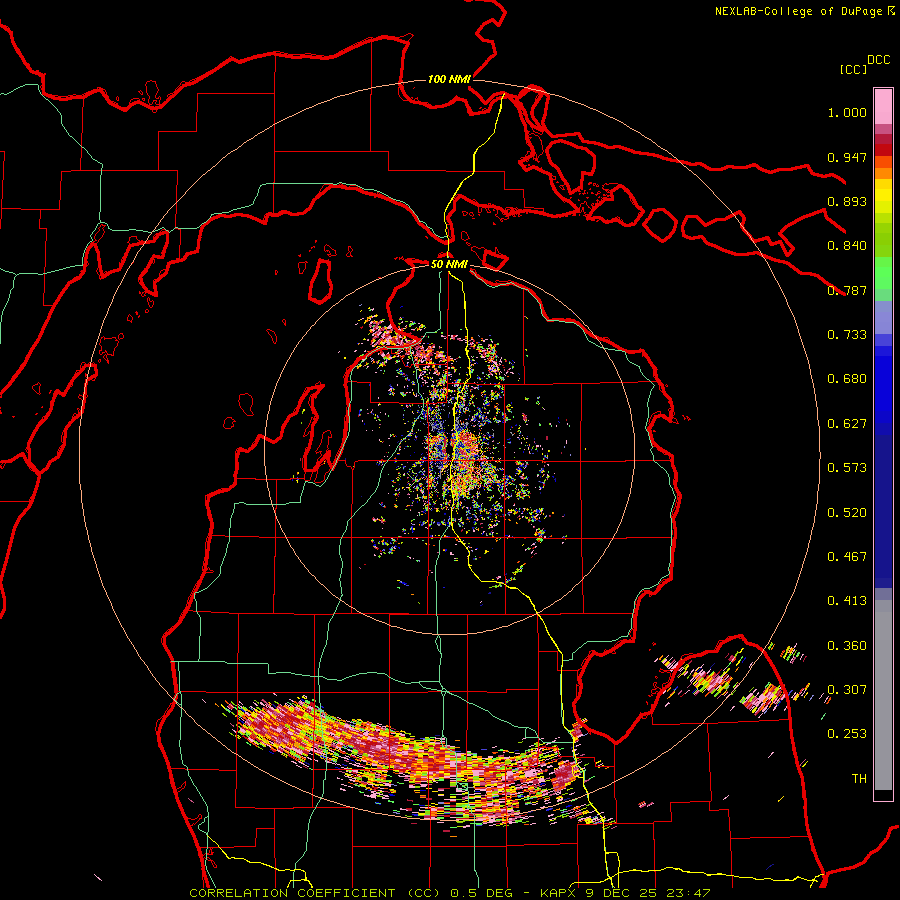This screenshot has width=900, height=900.
Task: Click the 100 NMI range ring label
Action: [449, 79]
